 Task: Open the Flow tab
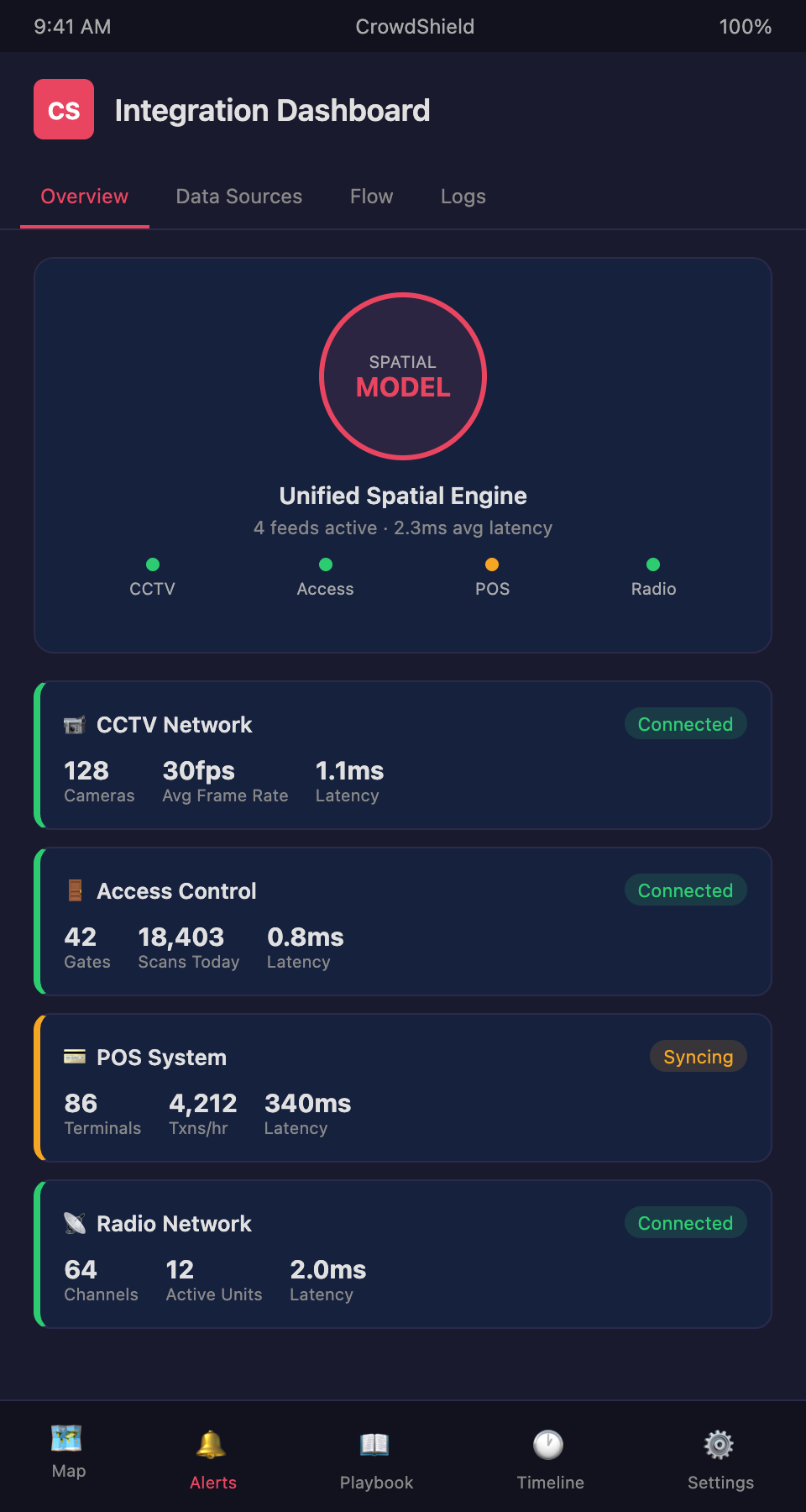click(372, 197)
